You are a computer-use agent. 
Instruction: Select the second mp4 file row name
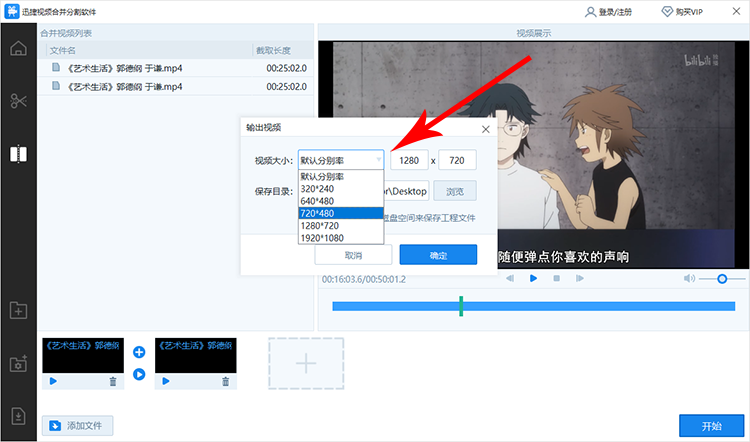pyautogui.click(x=125, y=86)
